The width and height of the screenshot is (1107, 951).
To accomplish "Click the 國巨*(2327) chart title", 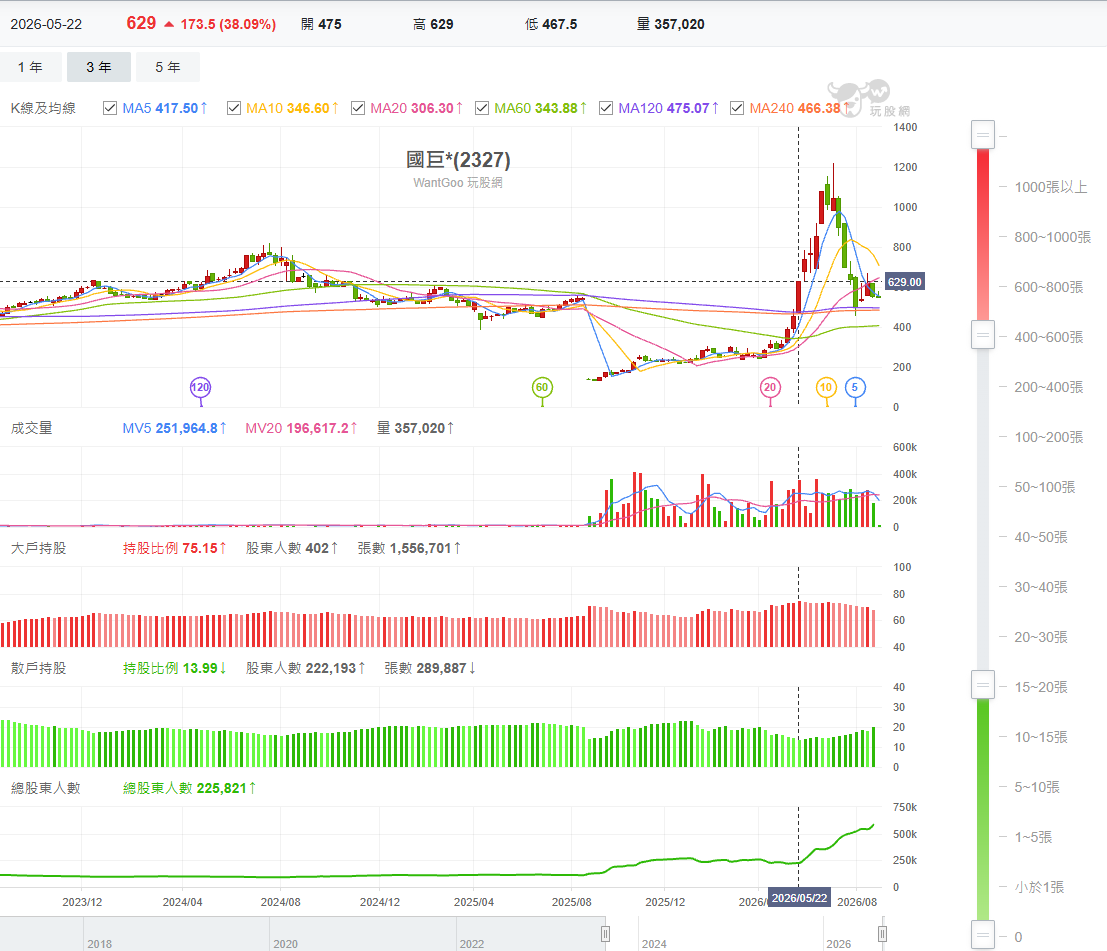I will (458, 160).
